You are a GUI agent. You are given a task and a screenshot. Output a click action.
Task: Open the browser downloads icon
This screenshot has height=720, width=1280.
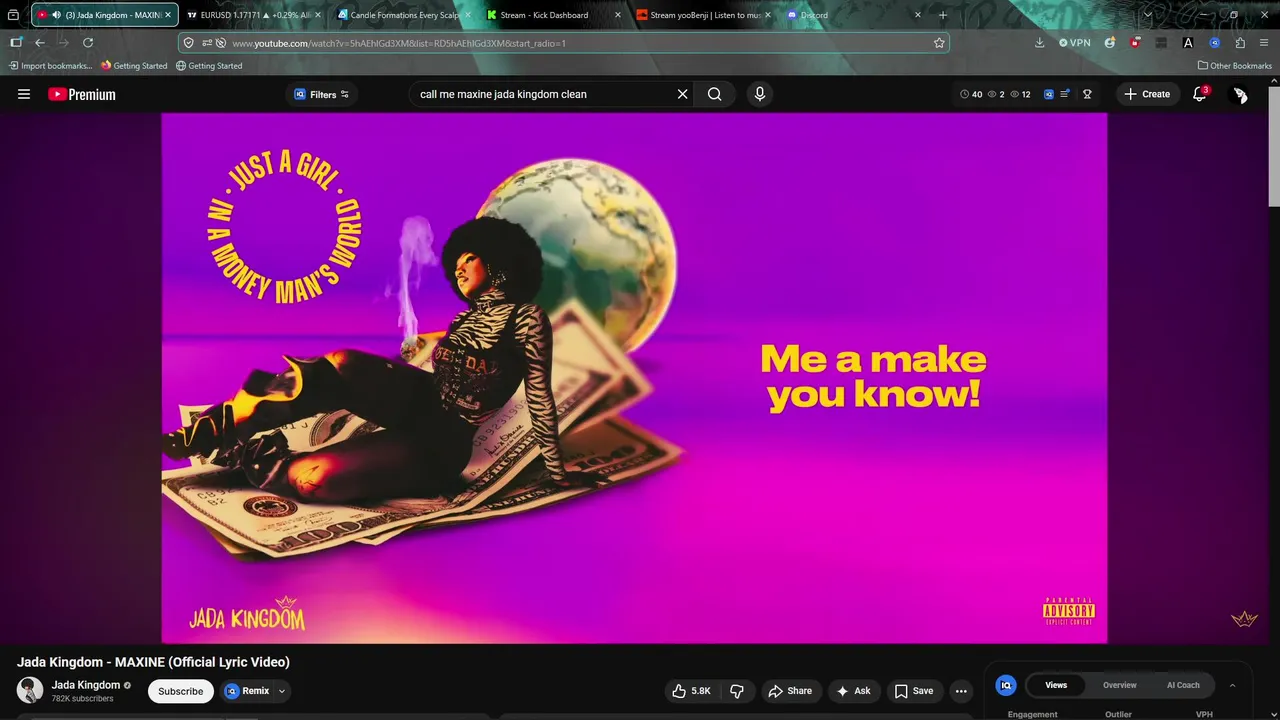[1039, 43]
